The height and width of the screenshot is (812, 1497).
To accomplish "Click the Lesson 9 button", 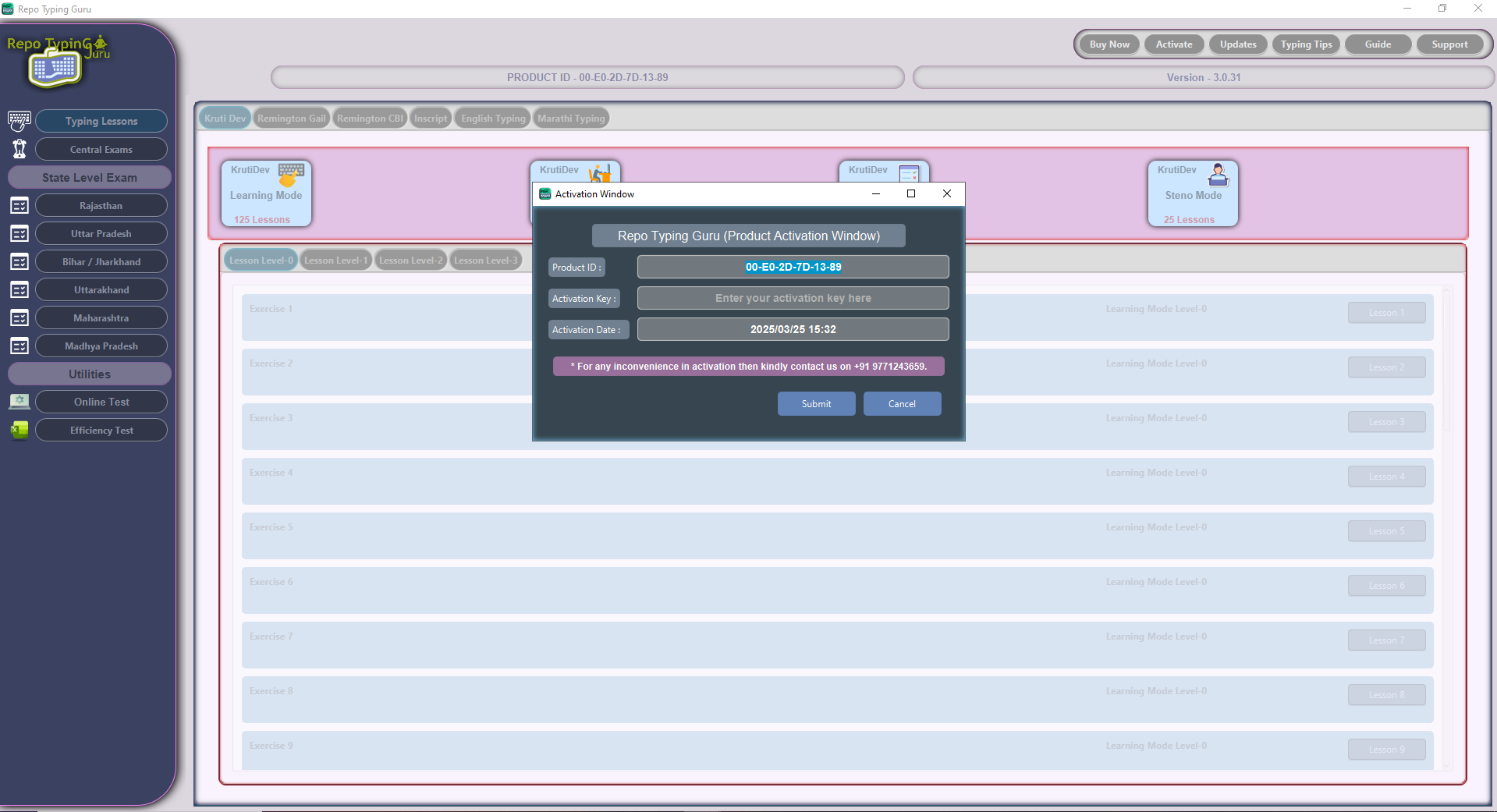I will tap(1386, 750).
